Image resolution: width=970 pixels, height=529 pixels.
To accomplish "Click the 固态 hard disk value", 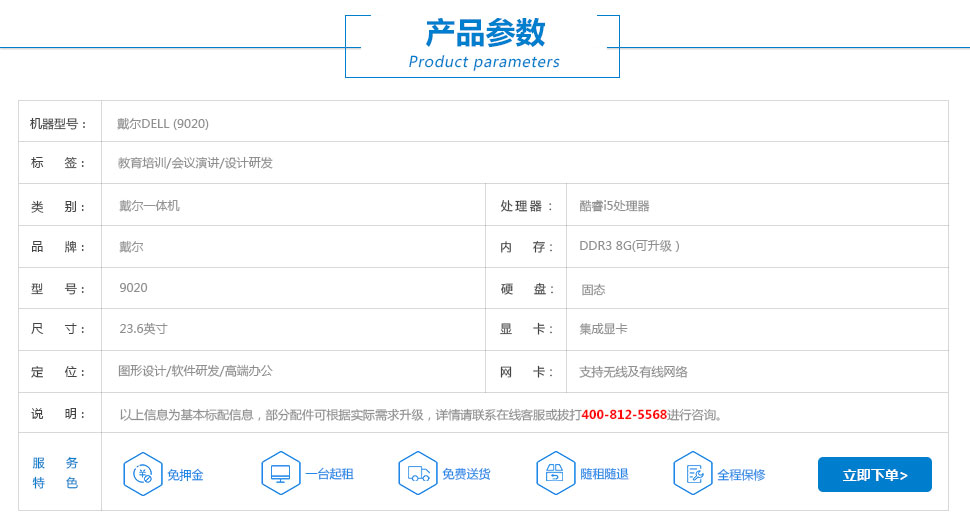I will tap(593, 290).
